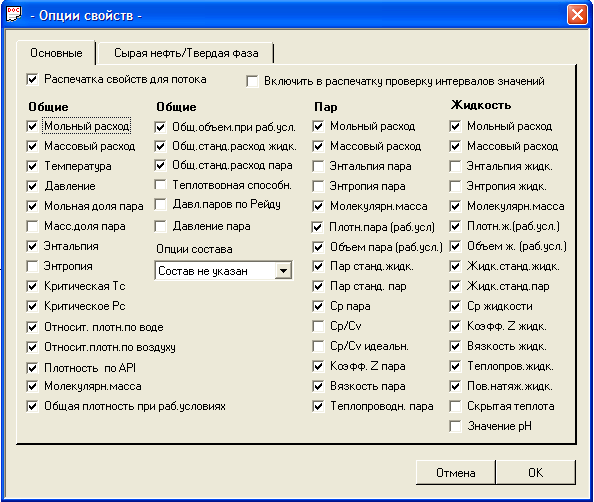Click the Отмена button

(x=456, y=472)
